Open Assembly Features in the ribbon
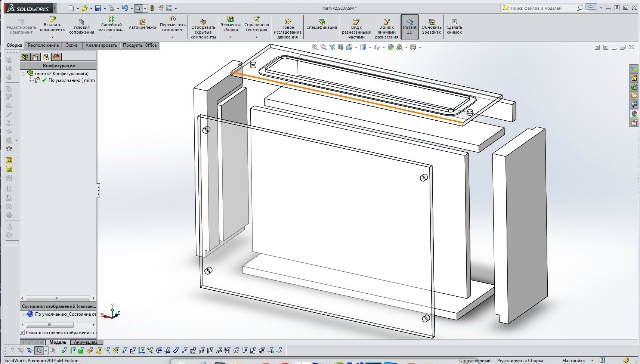640x364 pixels. (x=230, y=25)
